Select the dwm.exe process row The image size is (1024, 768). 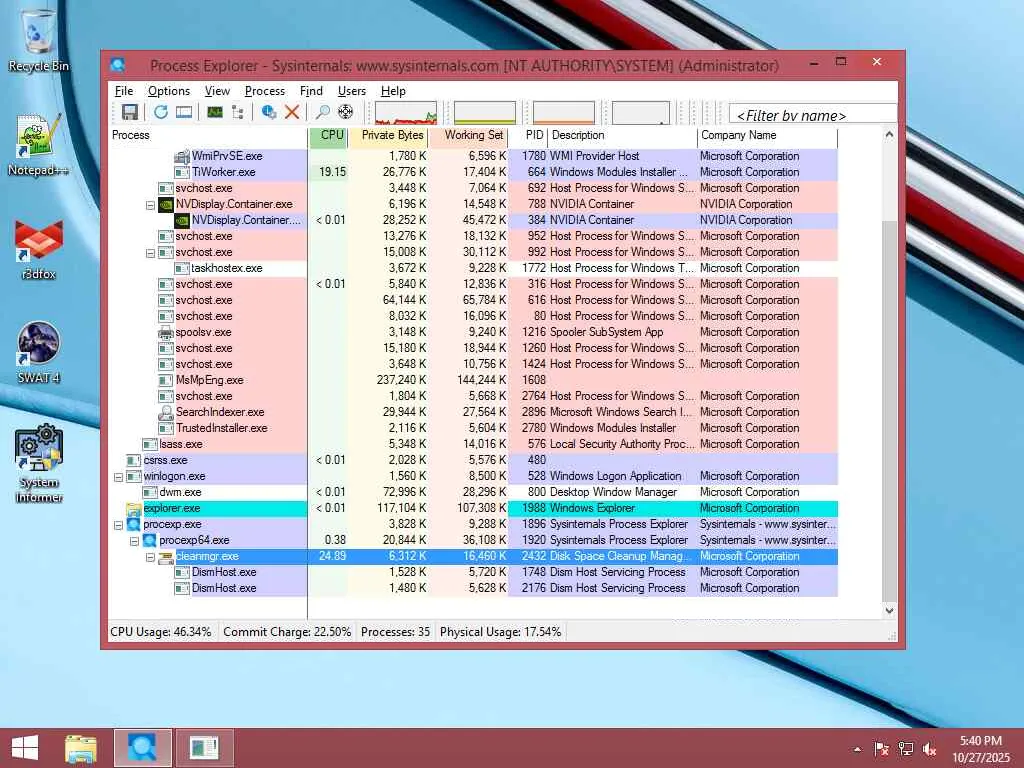click(473, 492)
